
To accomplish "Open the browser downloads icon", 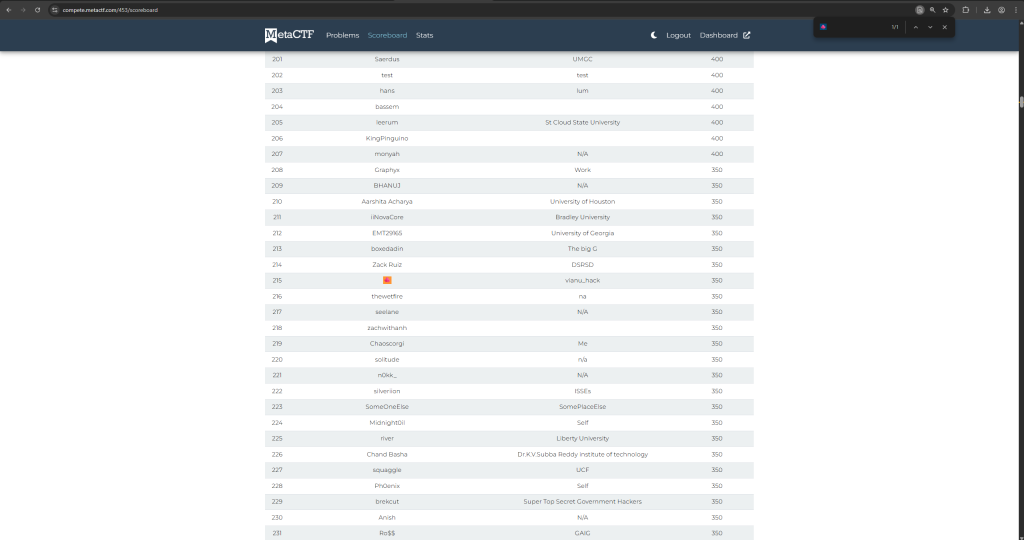I will click(987, 10).
